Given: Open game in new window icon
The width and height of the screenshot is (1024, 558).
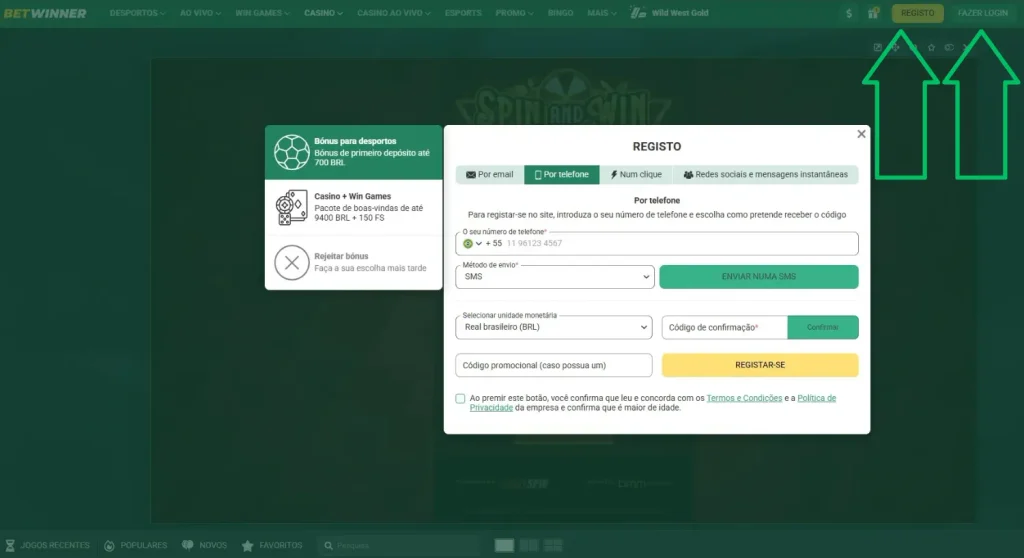Looking at the screenshot, I should (x=877, y=47).
